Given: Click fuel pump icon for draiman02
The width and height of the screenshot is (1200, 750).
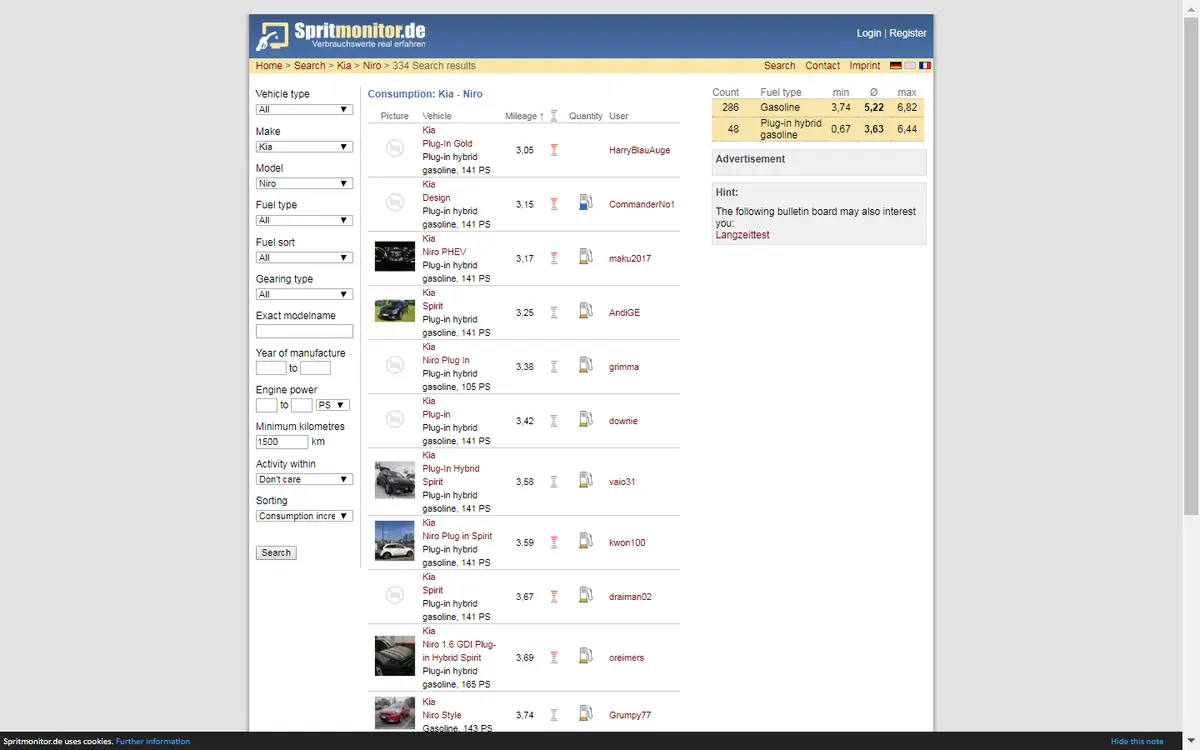Looking at the screenshot, I should click(x=586, y=596).
